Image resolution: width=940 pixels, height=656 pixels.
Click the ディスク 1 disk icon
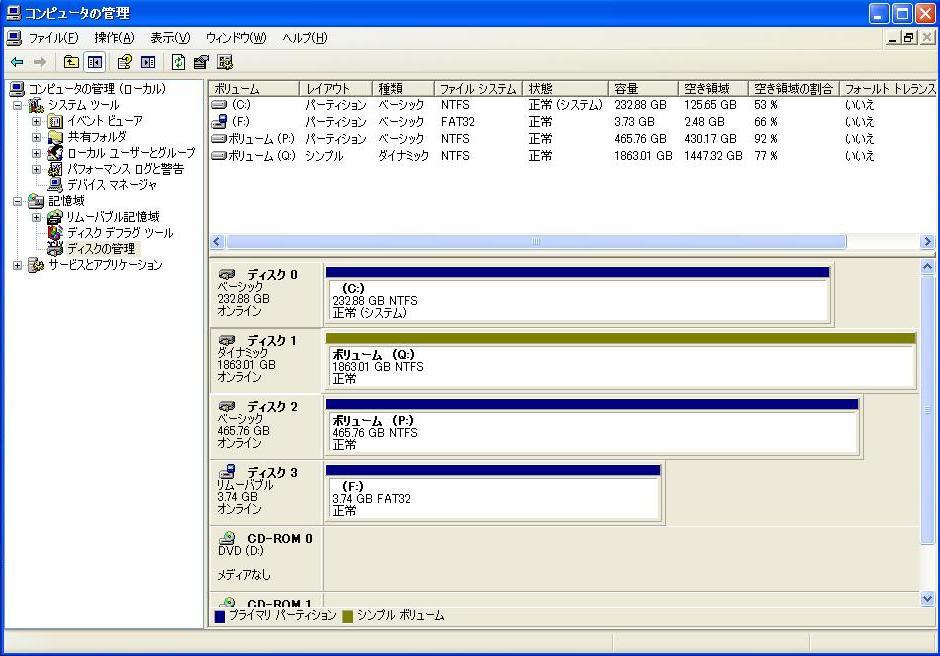[227, 340]
